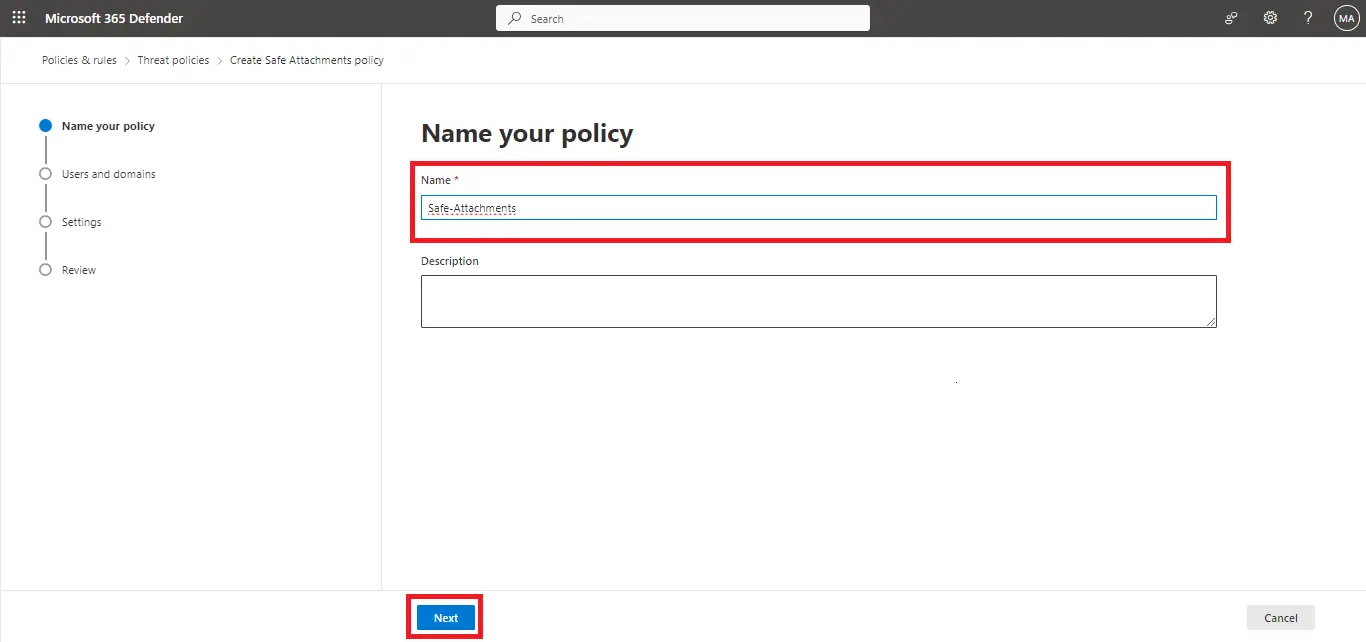Focus the top Search box
This screenshot has height=642, width=1366.
point(690,18)
